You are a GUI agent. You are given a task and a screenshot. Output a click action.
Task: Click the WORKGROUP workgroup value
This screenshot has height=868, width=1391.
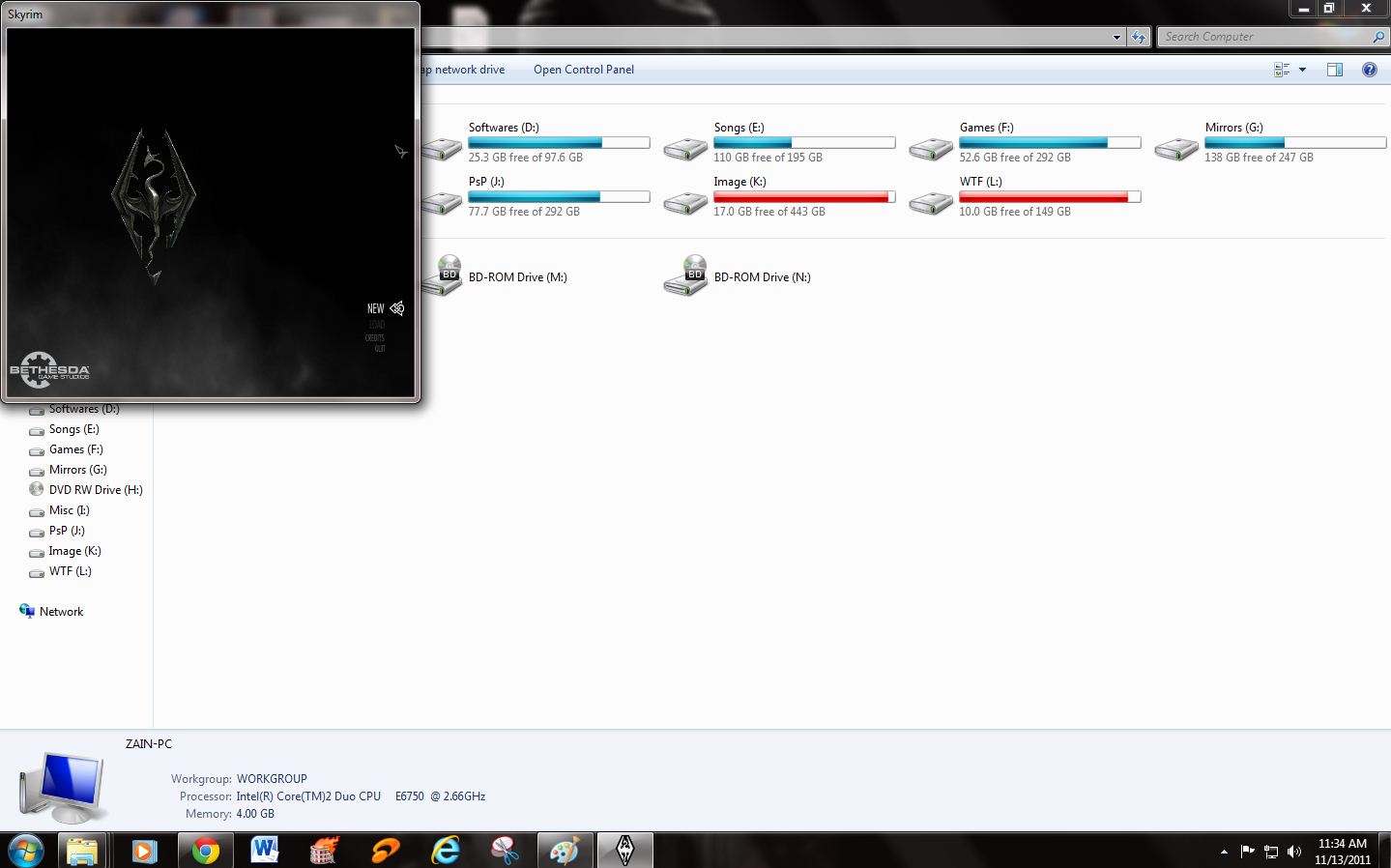pos(272,779)
